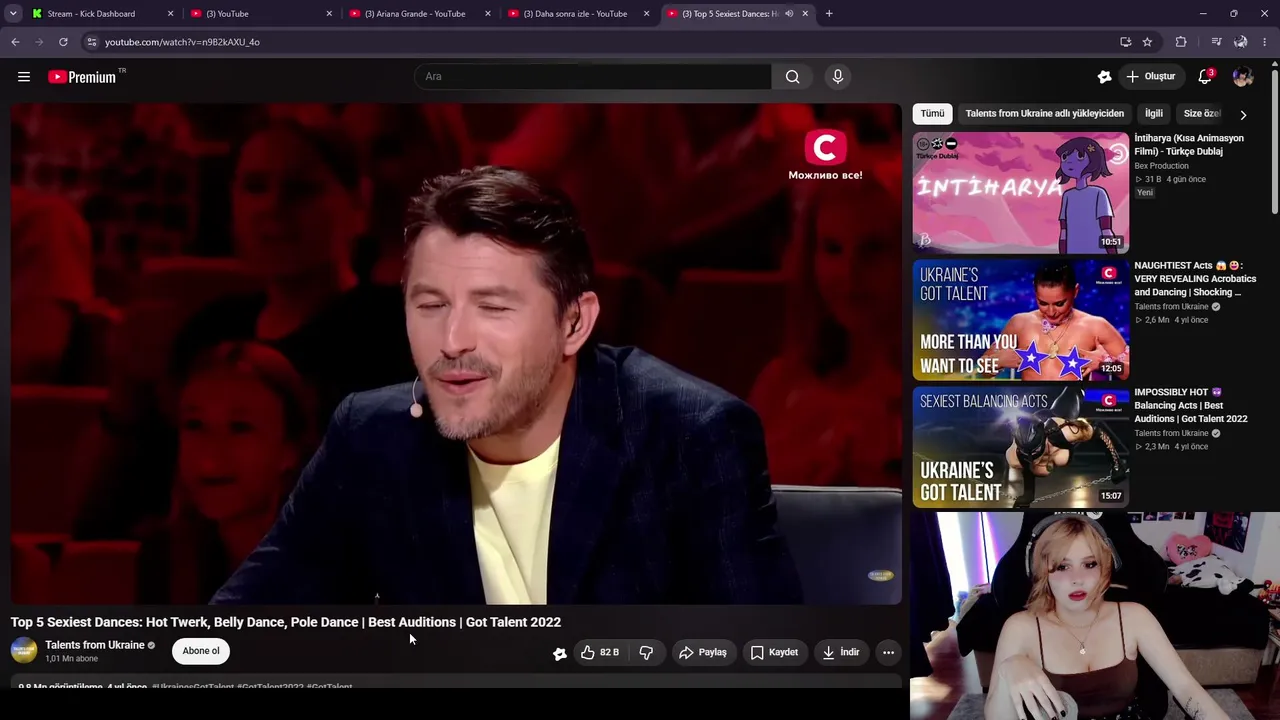The image size is (1280, 720).
Task: Select the Tümü filter chip
Action: click(x=932, y=114)
